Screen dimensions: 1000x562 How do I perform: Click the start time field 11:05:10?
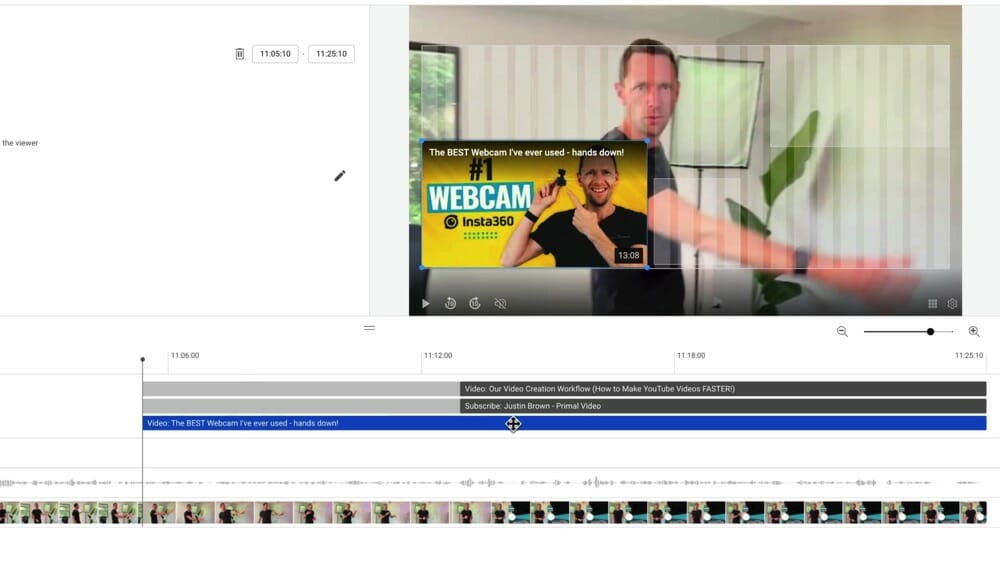tap(275, 54)
